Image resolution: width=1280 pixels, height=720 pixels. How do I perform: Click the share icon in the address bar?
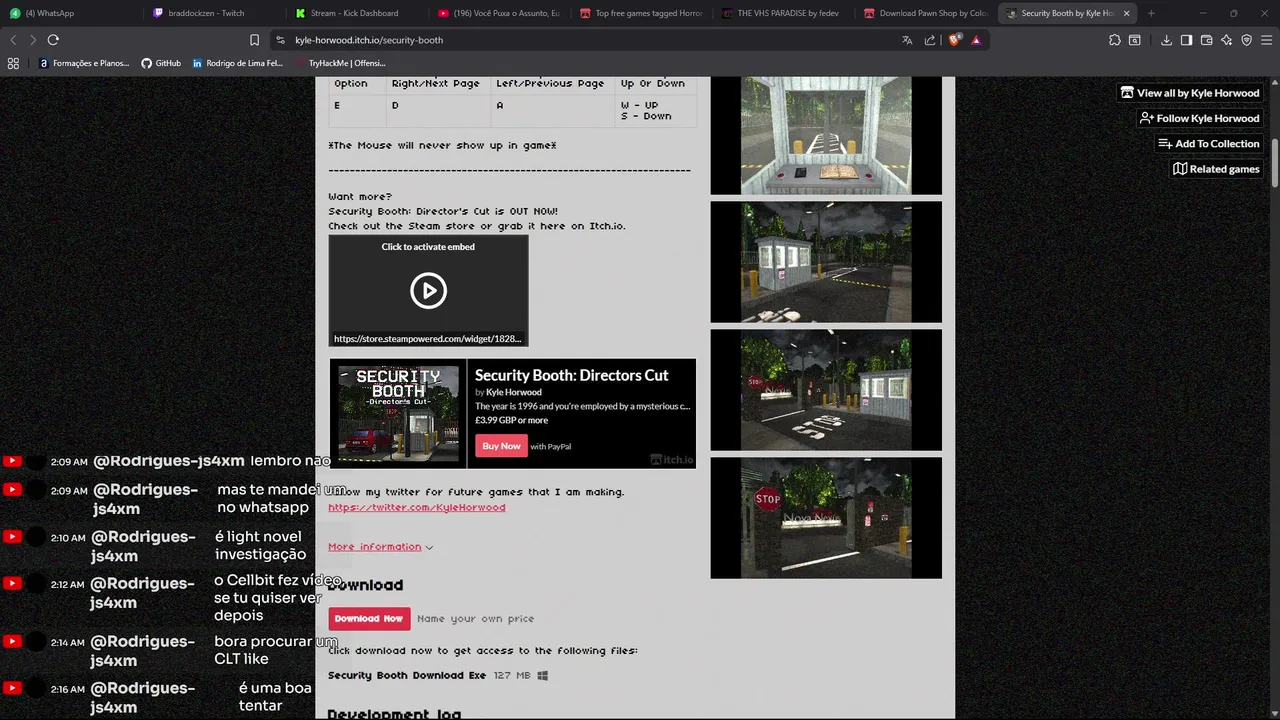(x=930, y=40)
